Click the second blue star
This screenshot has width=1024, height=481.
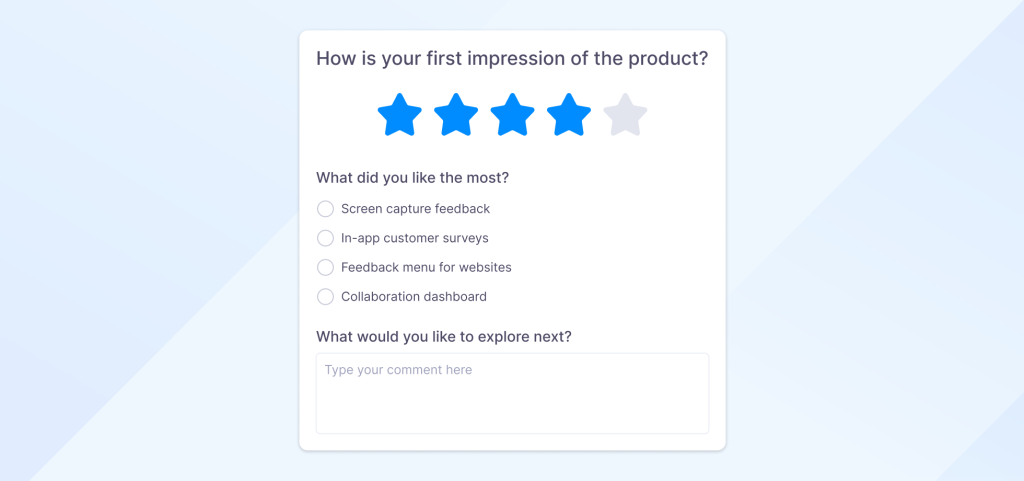pyautogui.click(x=456, y=116)
